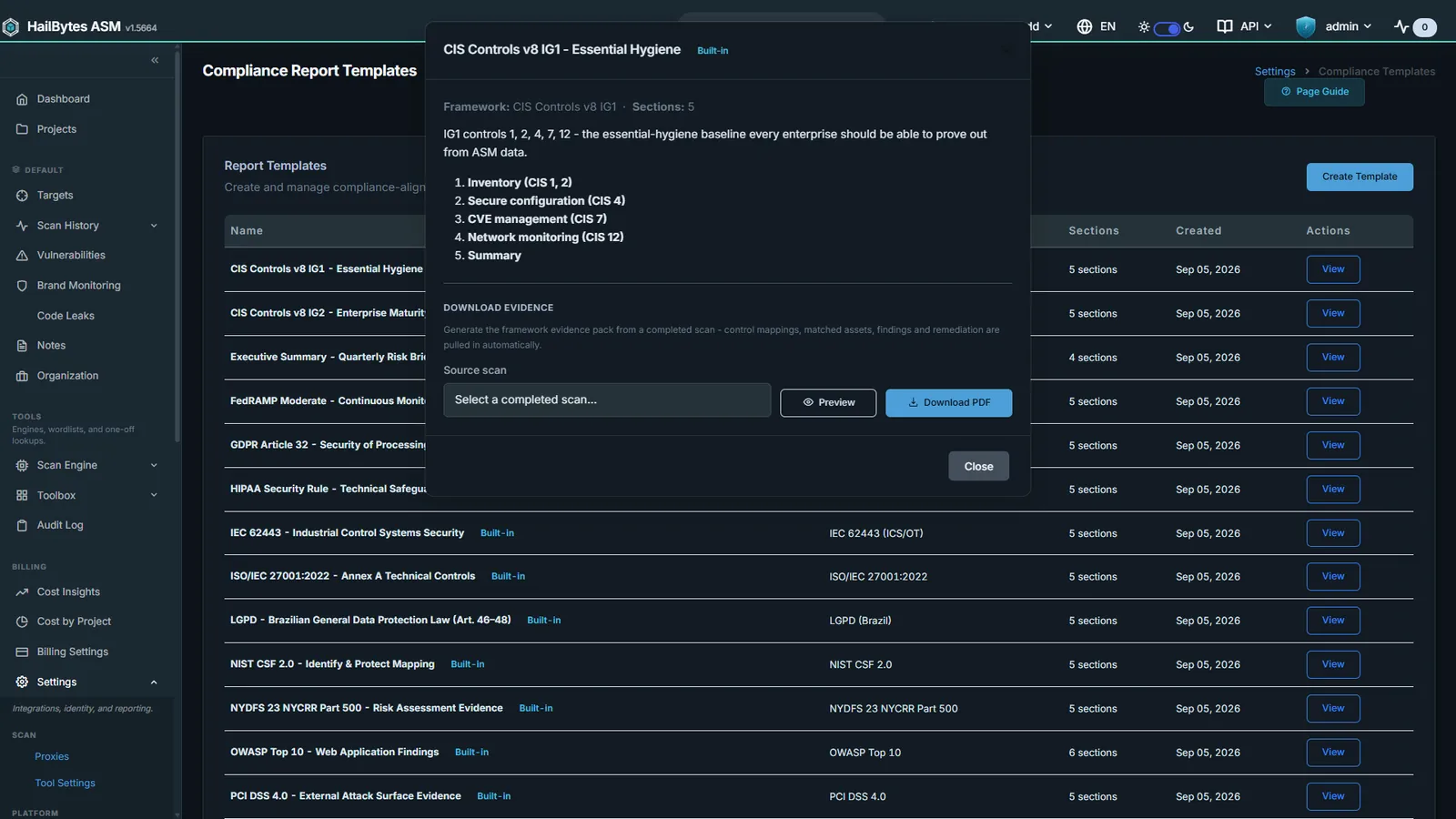Screen dimensions: 1456x819
Task: View the ISO/IEC 27001:2022 template
Action: coord(1333,576)
